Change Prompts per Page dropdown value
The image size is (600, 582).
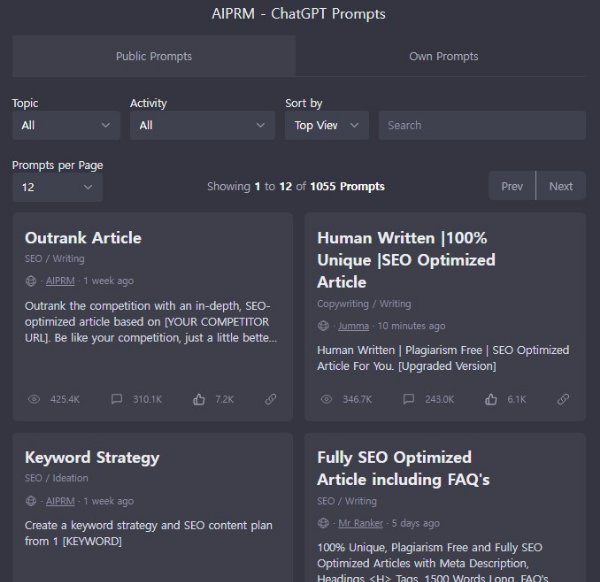click(57, 187)
